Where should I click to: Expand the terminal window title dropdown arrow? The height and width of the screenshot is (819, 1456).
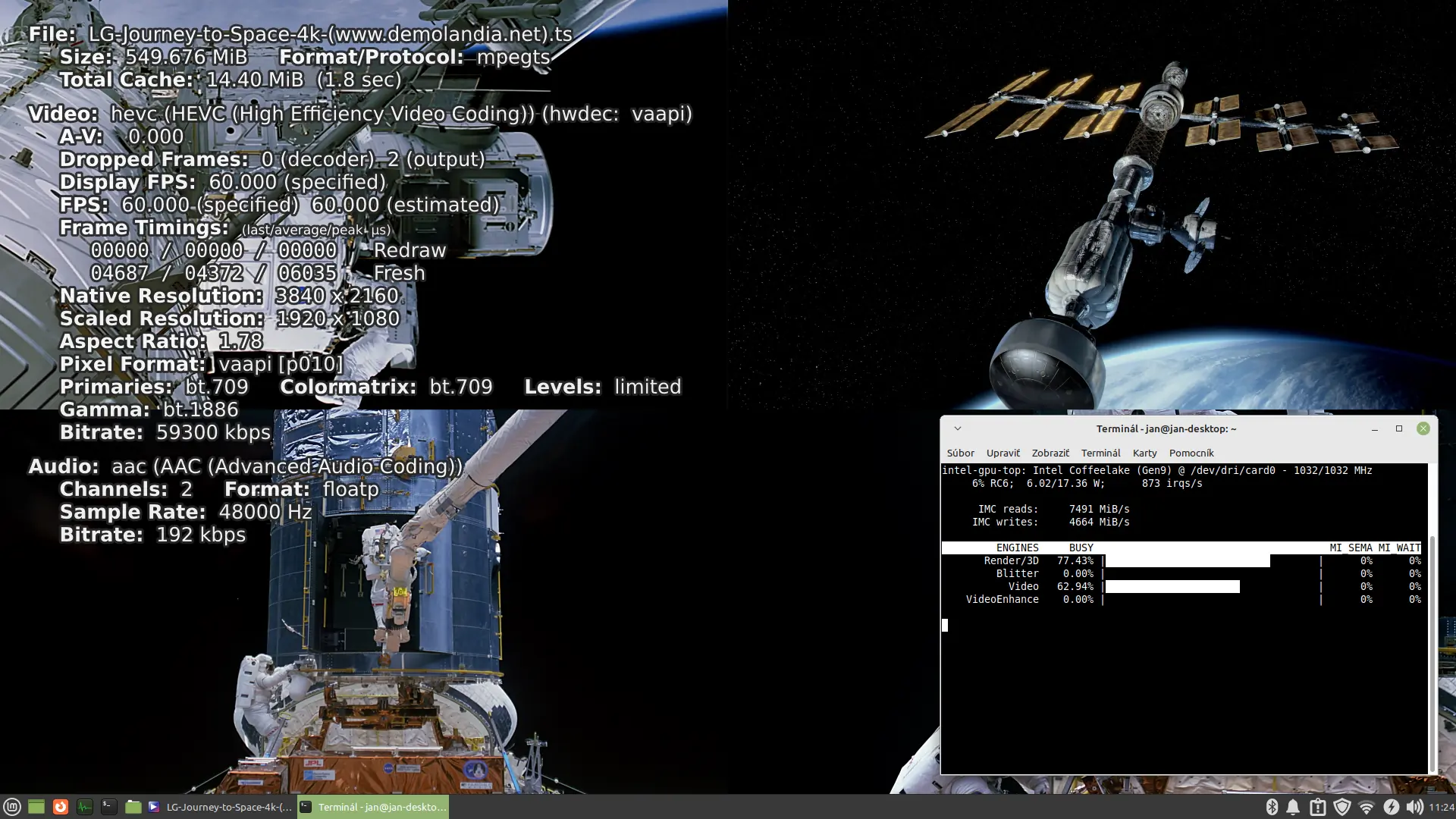coord(957,428)
